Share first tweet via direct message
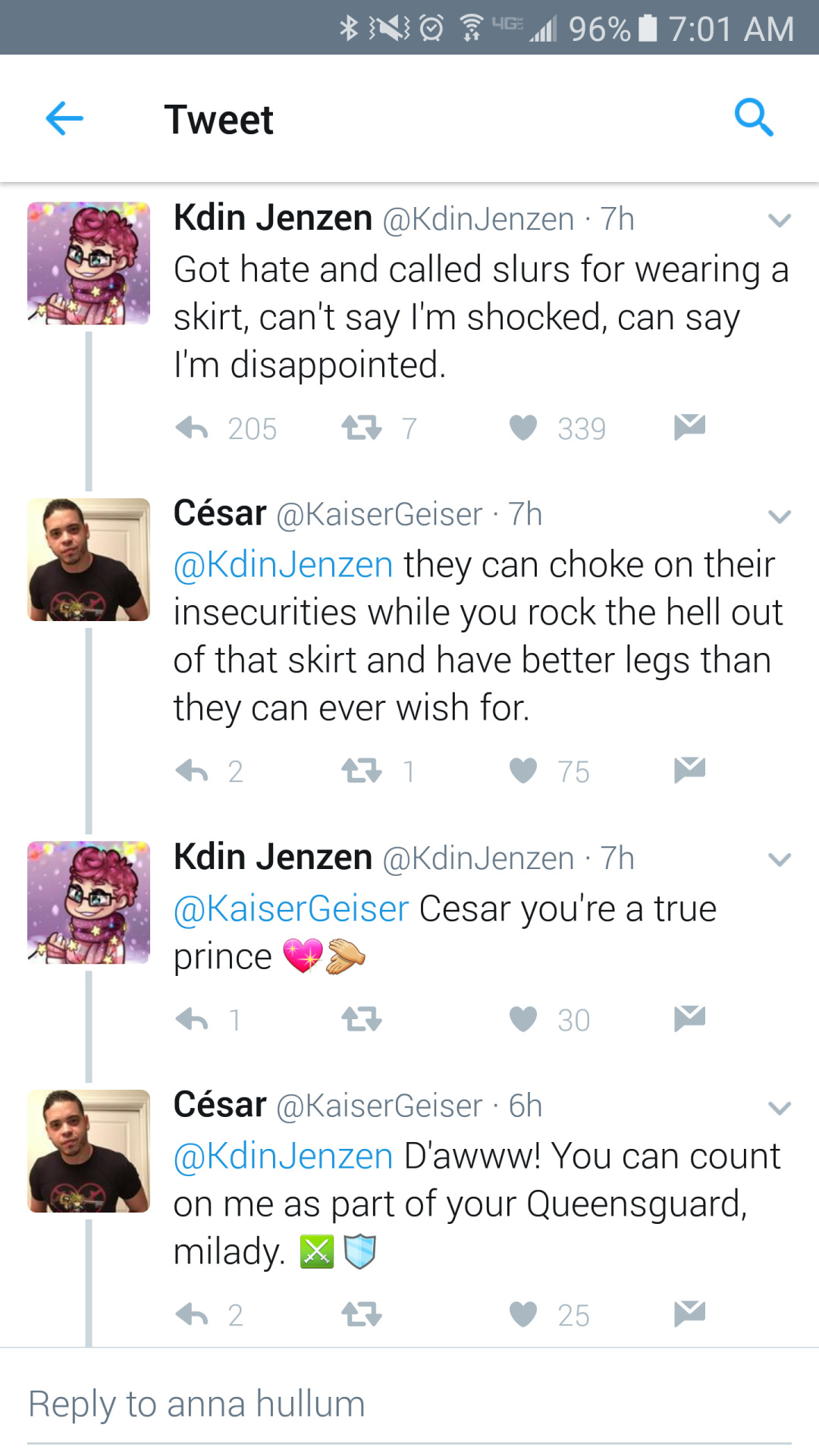This screenshot has width=819, height=1456. point(689,428)
